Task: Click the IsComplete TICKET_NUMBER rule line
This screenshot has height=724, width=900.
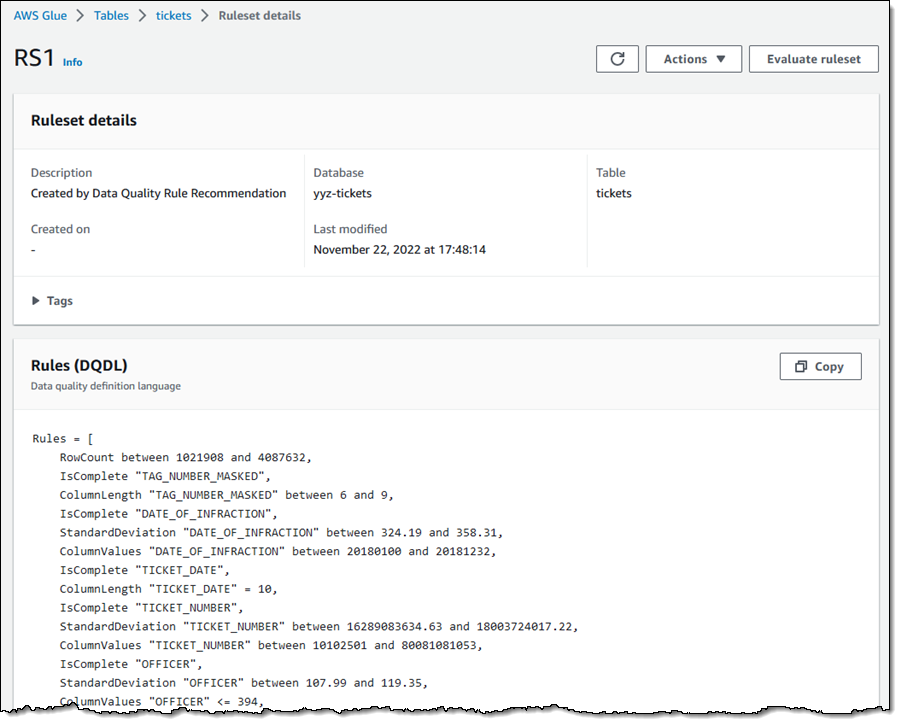Action: [152, 608]
